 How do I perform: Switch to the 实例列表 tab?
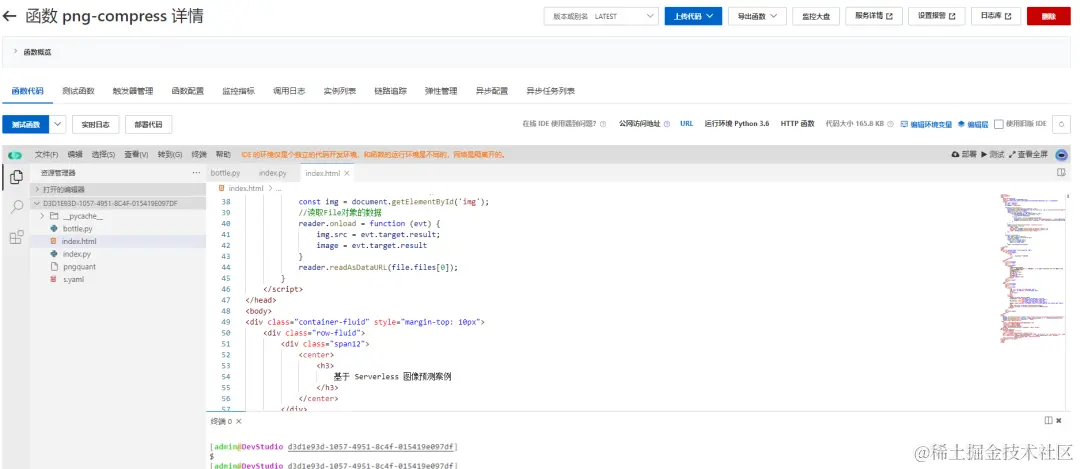tap(340, 91)
